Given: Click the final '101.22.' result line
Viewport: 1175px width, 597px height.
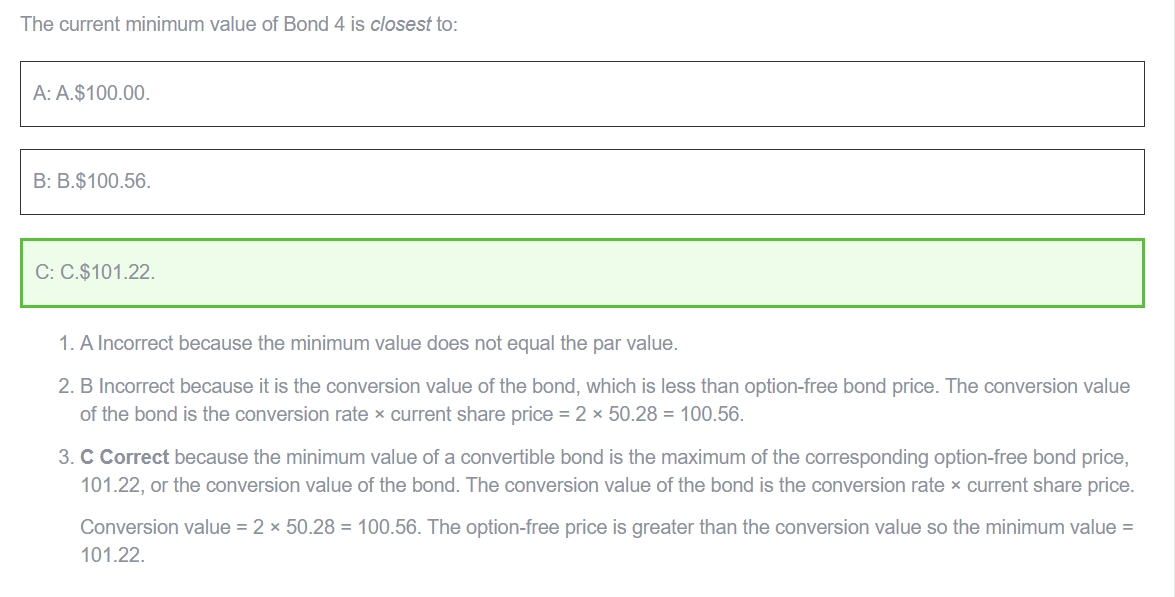Looking at the screenshot, I should click(x=112, y=555).
